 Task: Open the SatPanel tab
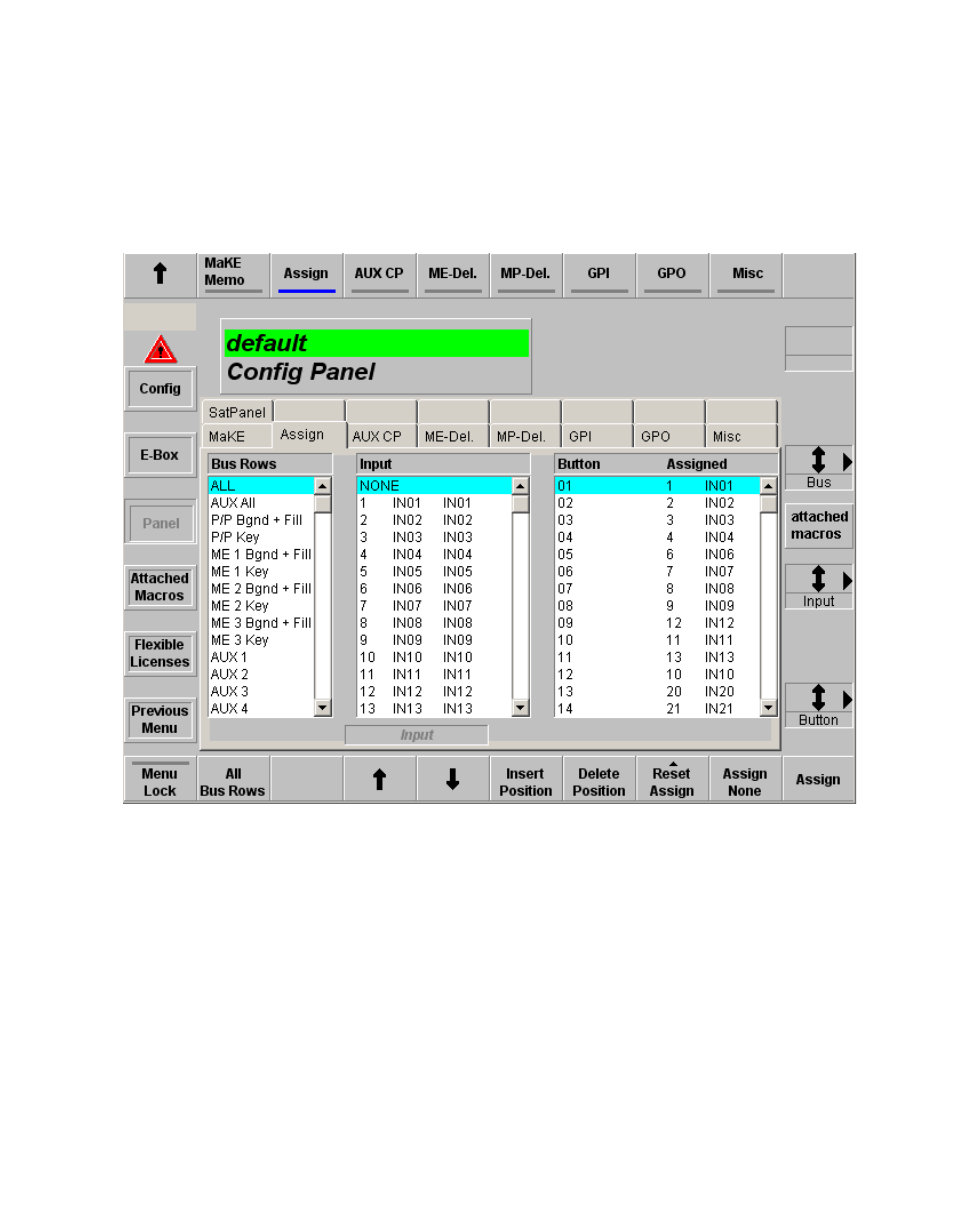[x=236, y=412]
